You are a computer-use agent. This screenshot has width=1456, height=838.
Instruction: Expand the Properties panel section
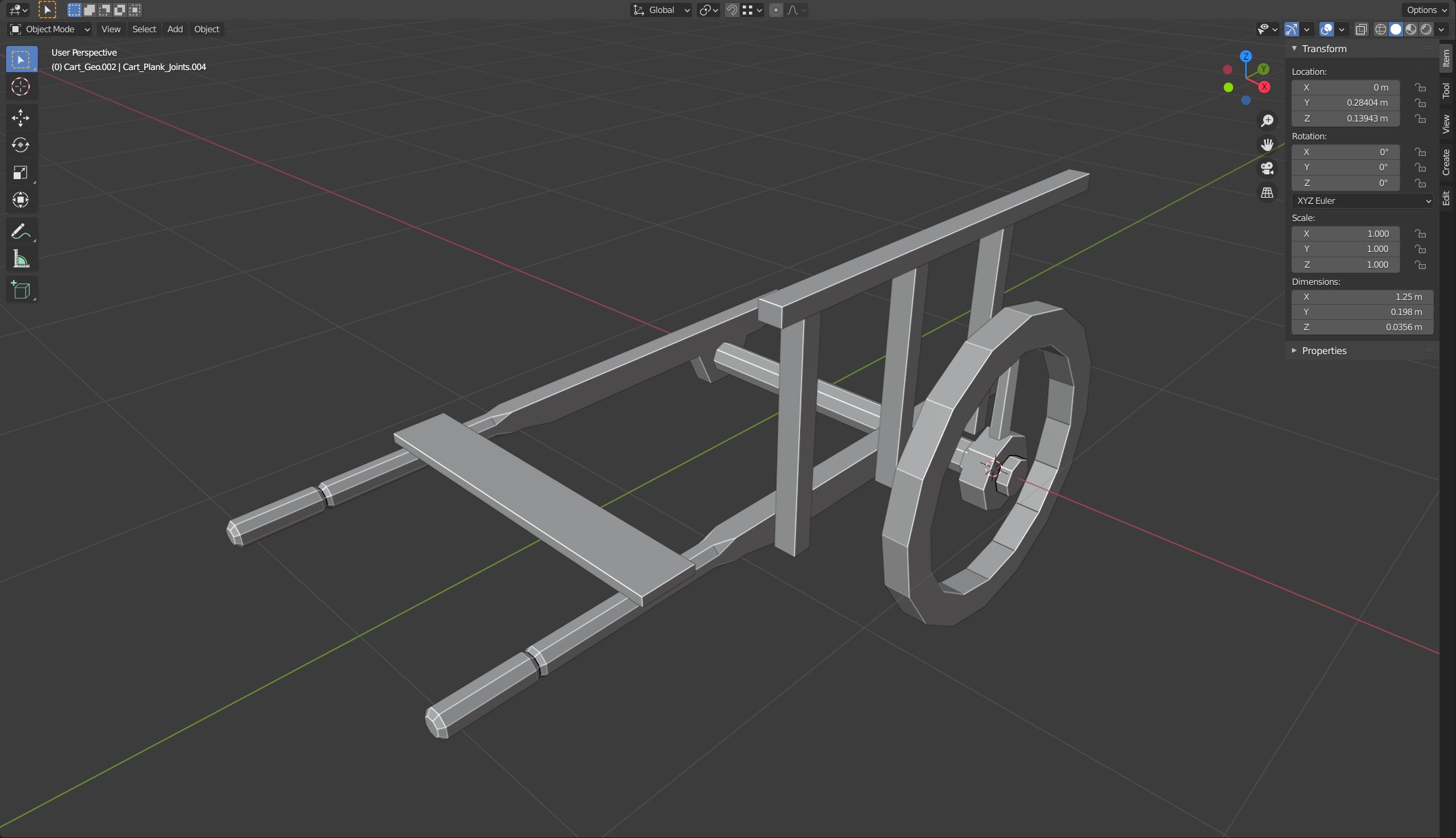(x=1324, y=351)
